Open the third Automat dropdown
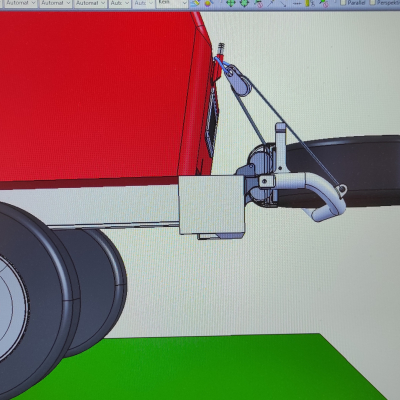Screen dimensions: 400x400 point(90,3)
